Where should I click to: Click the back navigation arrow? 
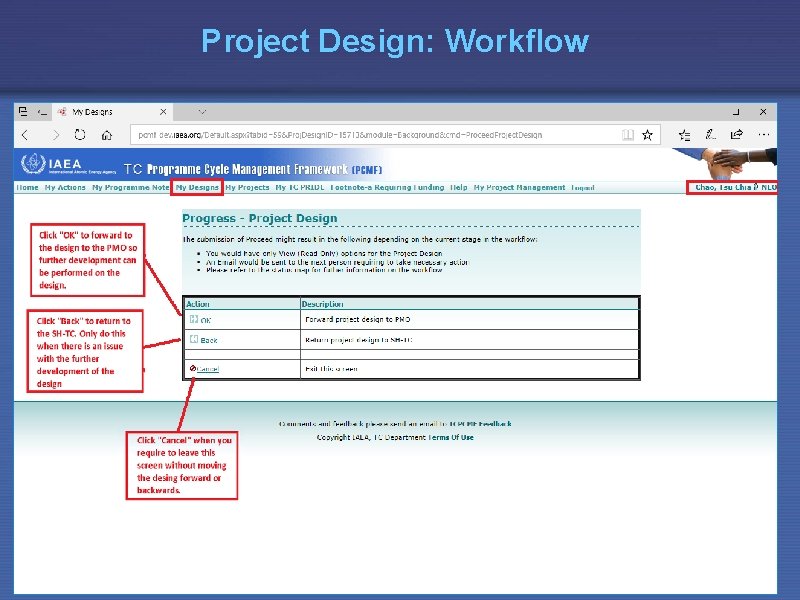point(24,133)
